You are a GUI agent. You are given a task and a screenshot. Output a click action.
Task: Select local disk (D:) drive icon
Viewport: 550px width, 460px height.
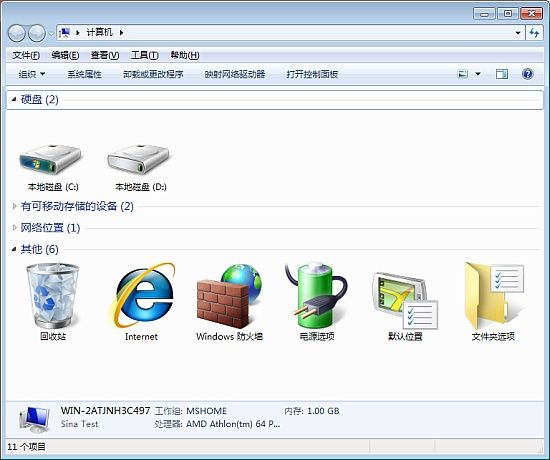139,159
